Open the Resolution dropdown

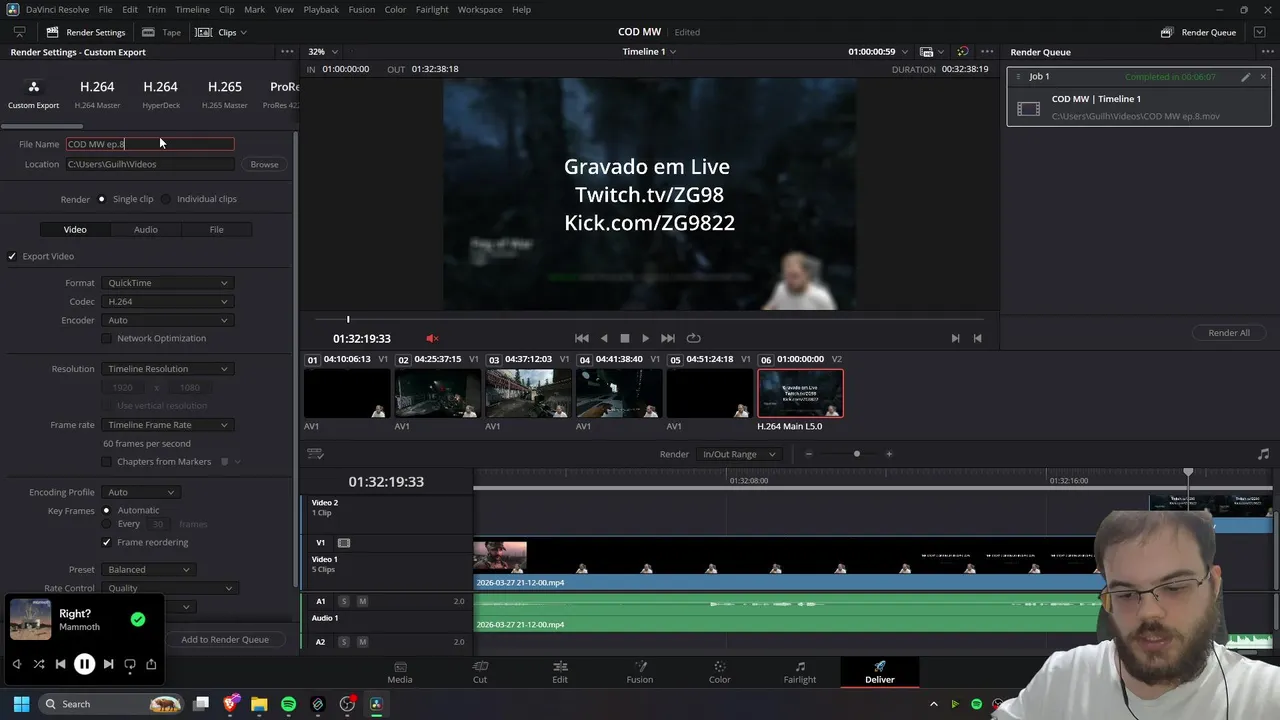(167, 369)
